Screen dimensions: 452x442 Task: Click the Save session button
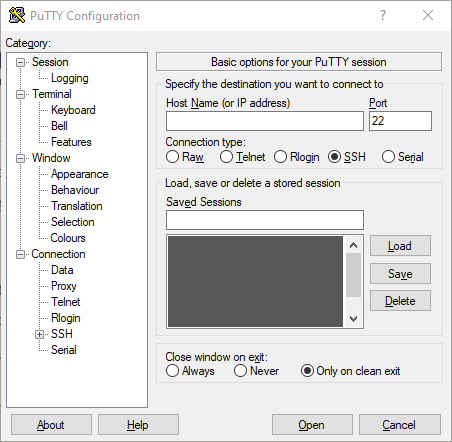[x=400, y=274]
